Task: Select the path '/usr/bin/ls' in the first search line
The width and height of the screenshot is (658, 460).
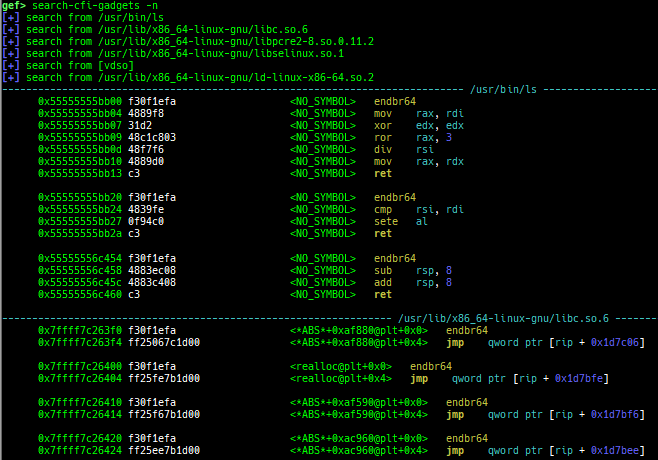Action: tap(131, 18)
